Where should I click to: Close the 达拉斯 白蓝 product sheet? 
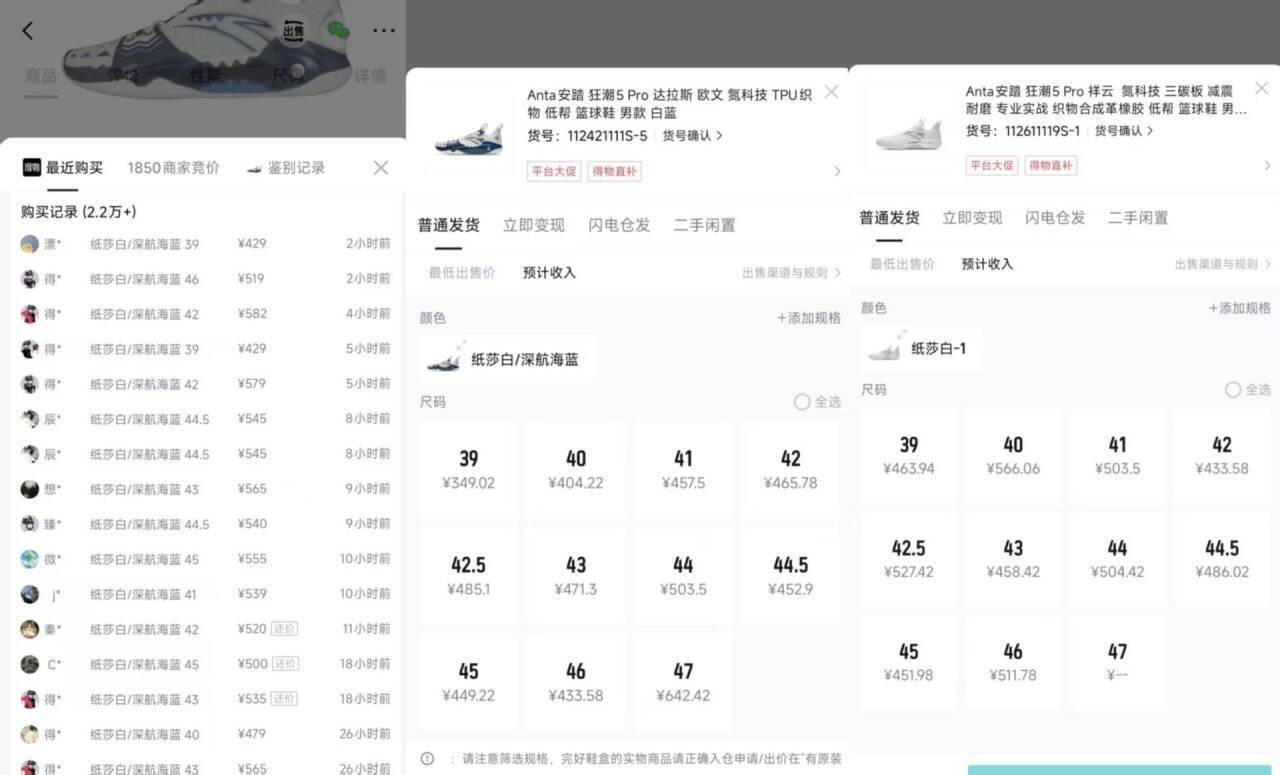pyautogui.click(x=831, y=92)
